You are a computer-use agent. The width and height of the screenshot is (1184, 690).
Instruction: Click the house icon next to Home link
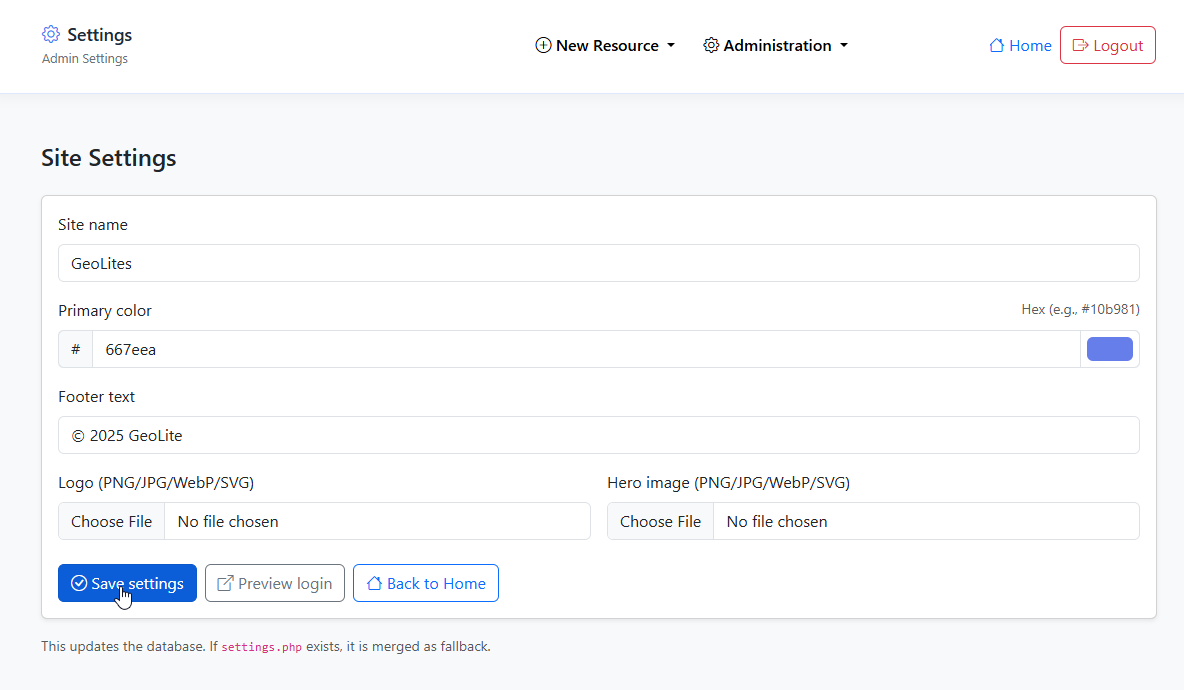[996, 45]
